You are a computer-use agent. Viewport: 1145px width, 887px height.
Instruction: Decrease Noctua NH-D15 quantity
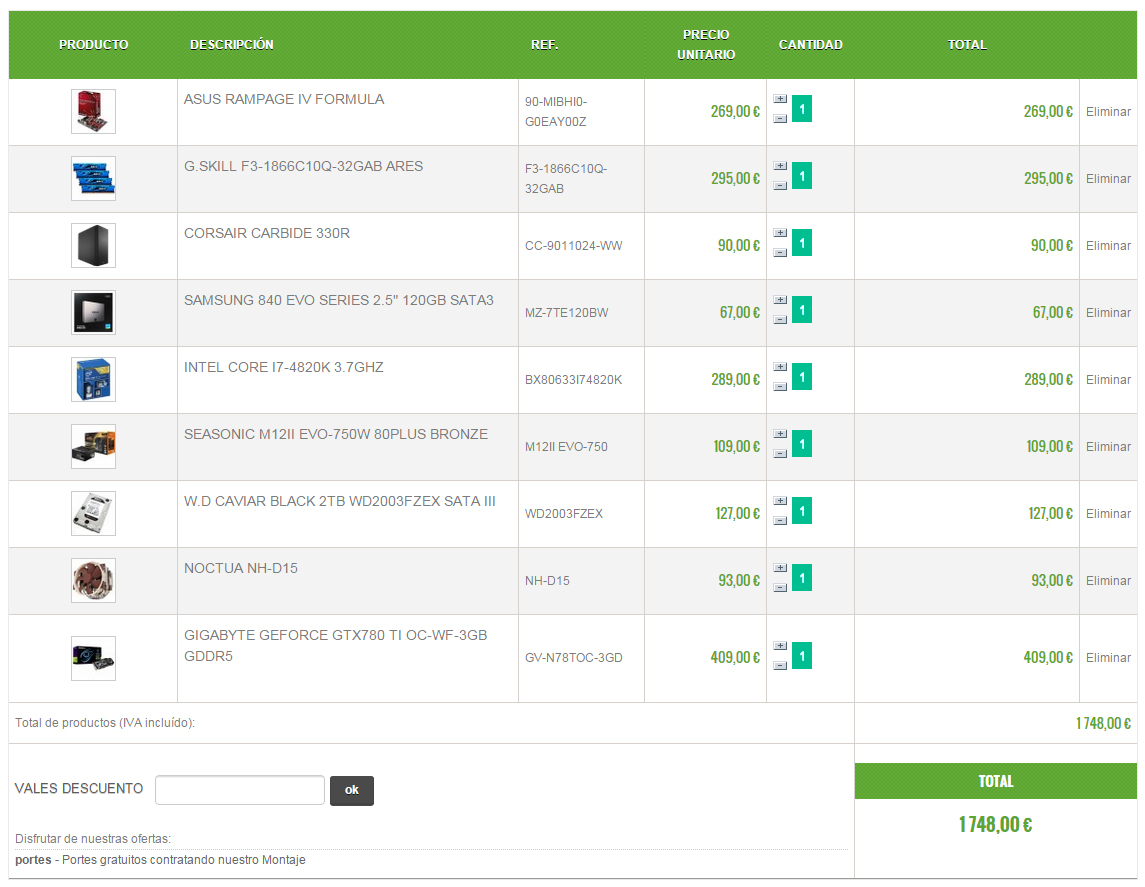pos(780,588)
